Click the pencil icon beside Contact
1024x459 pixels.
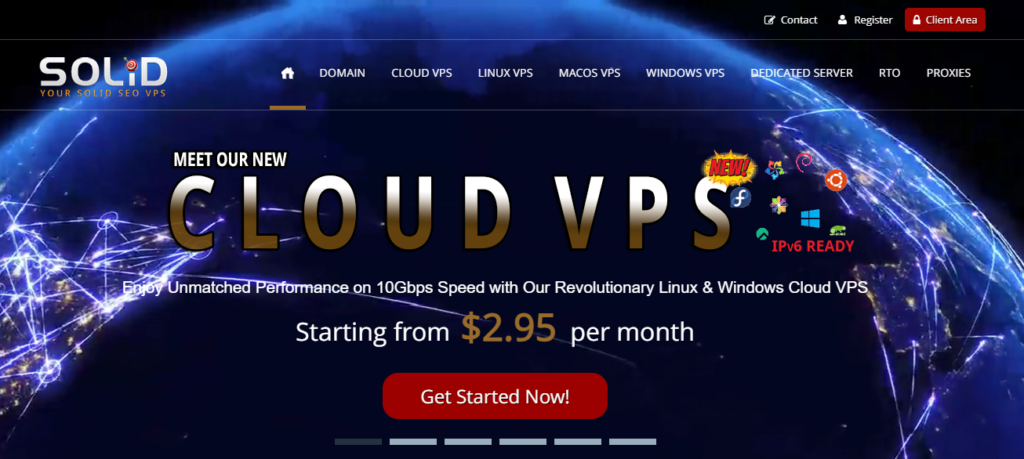point(769,20)
